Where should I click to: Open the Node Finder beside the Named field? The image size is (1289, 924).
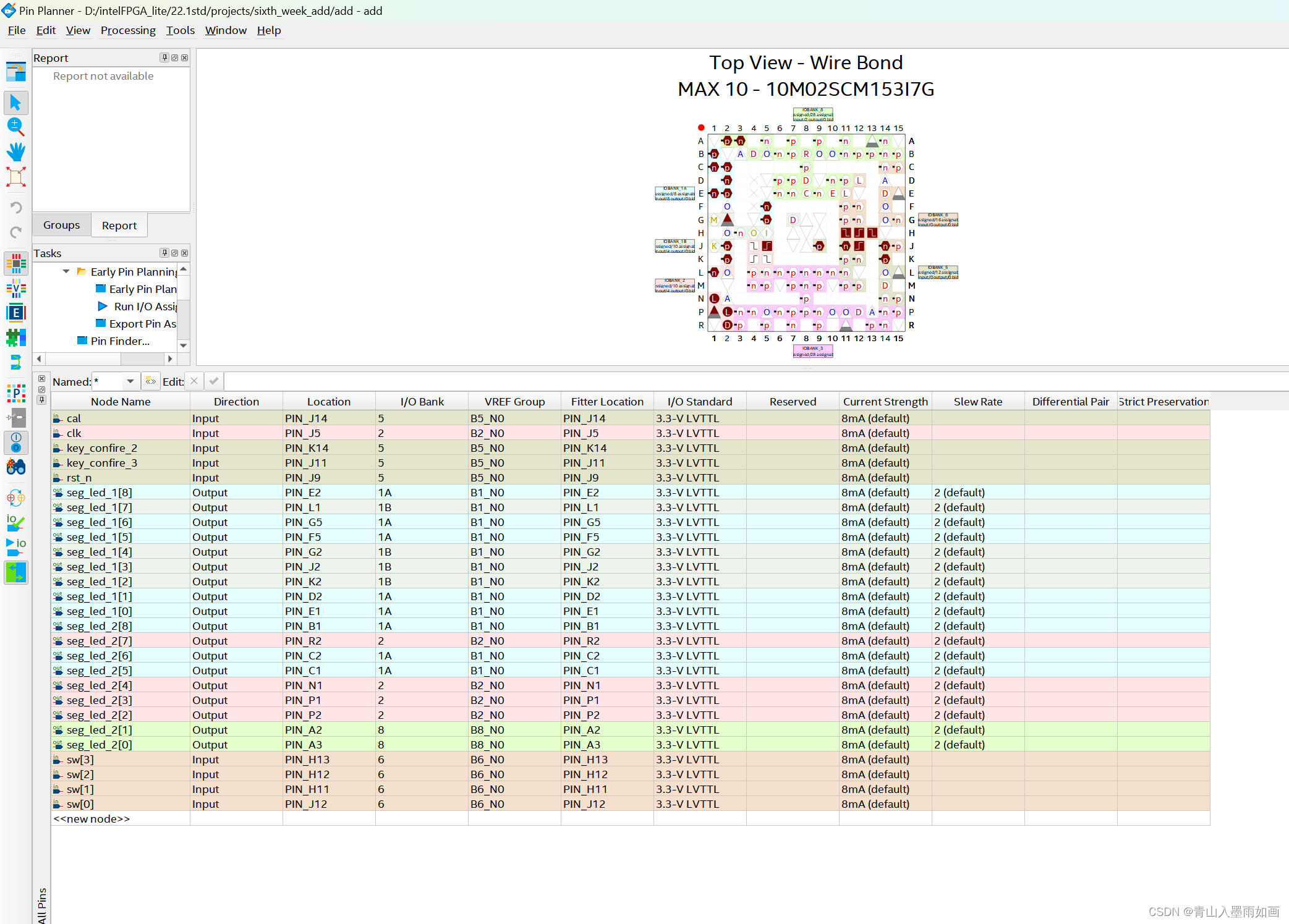pos(150,381)
